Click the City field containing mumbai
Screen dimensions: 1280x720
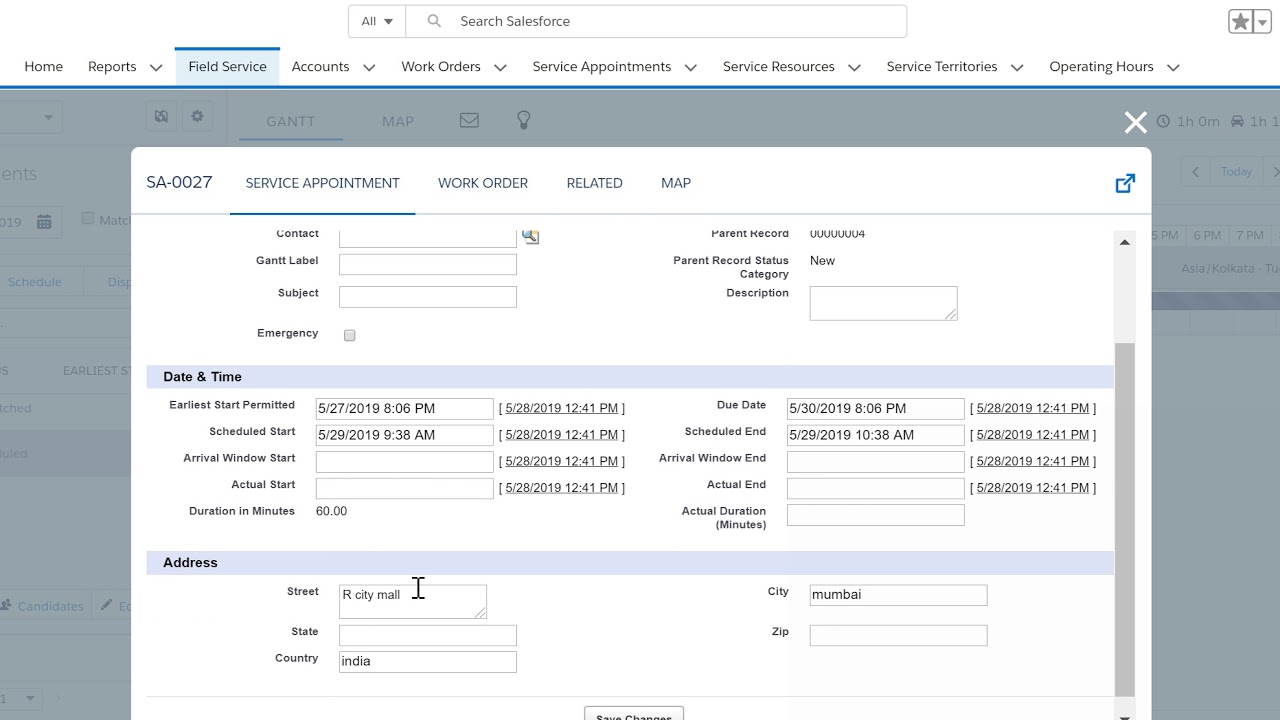(x=898, y=595)
